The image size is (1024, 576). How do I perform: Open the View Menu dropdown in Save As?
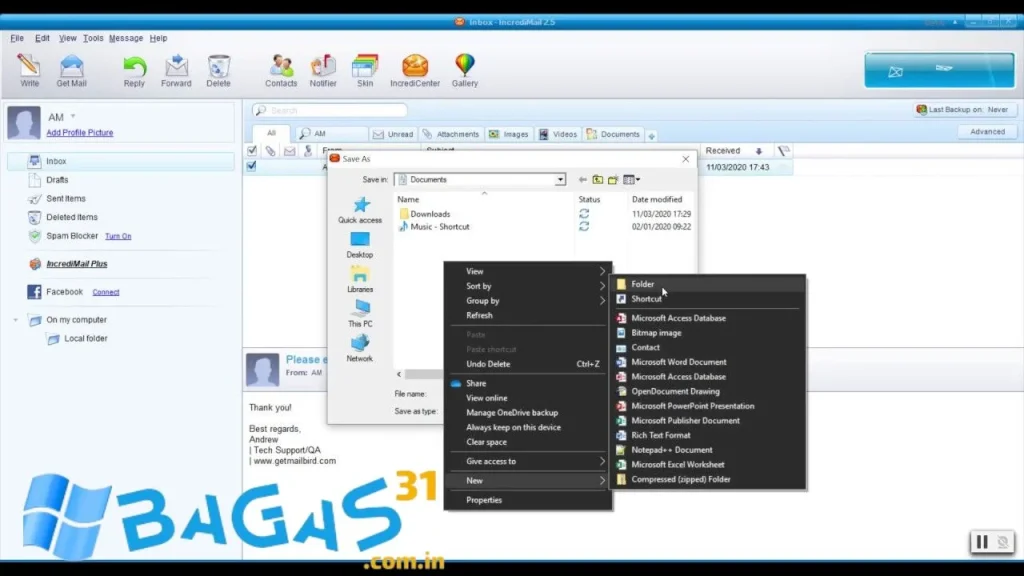[632, 180]
